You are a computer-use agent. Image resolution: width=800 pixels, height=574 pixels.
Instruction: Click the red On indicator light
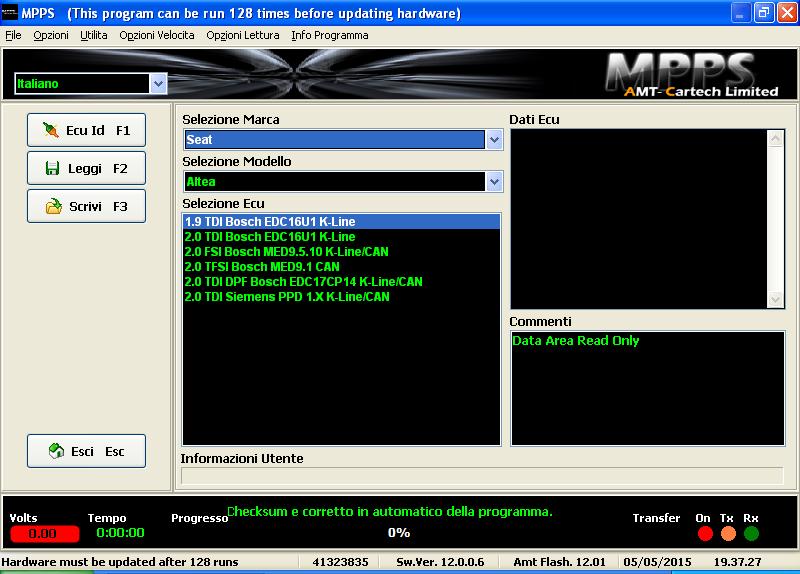(x=705, y=533)
